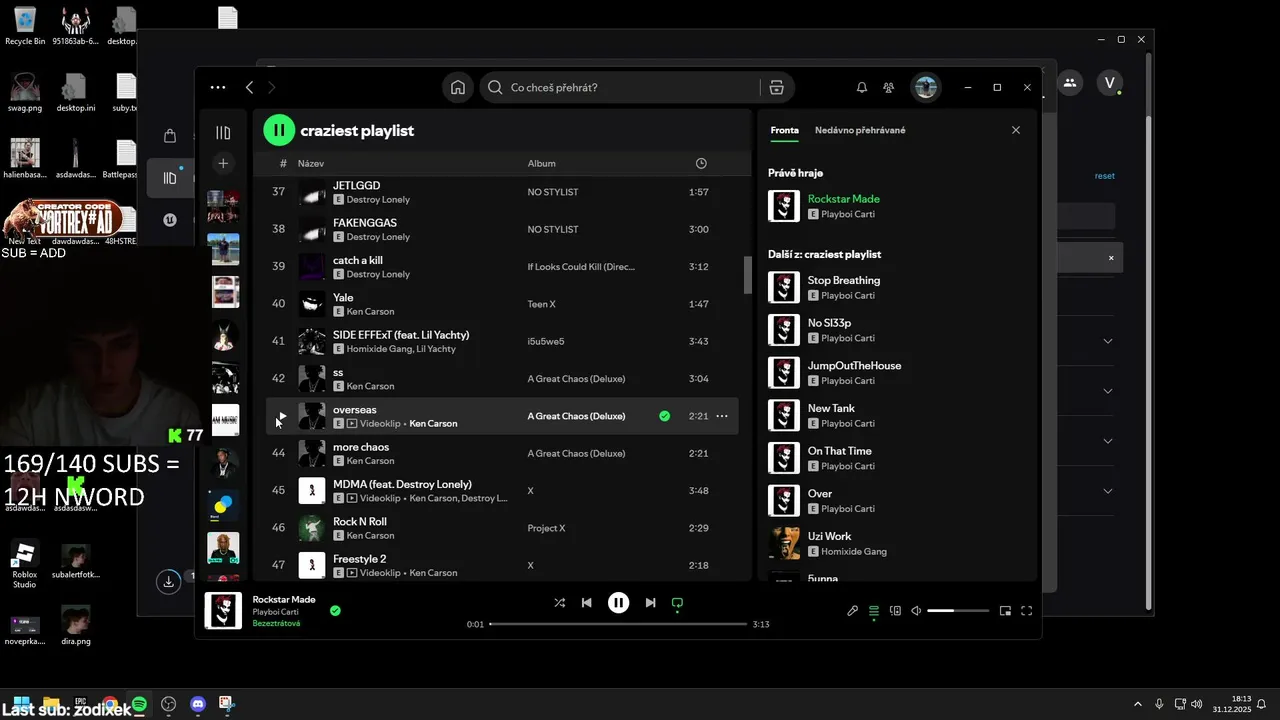This screenshot has height=720, width=1280.
Task: Click the Rockstar Made cover in the player bar
Action: (x=223, y=610)
